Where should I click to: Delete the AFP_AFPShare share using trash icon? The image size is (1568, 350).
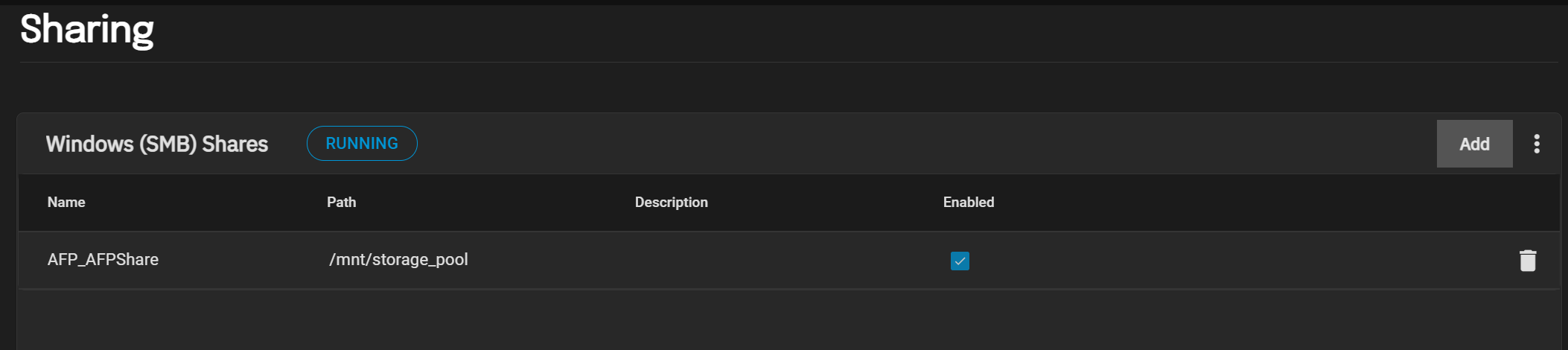click(1527, 261)
